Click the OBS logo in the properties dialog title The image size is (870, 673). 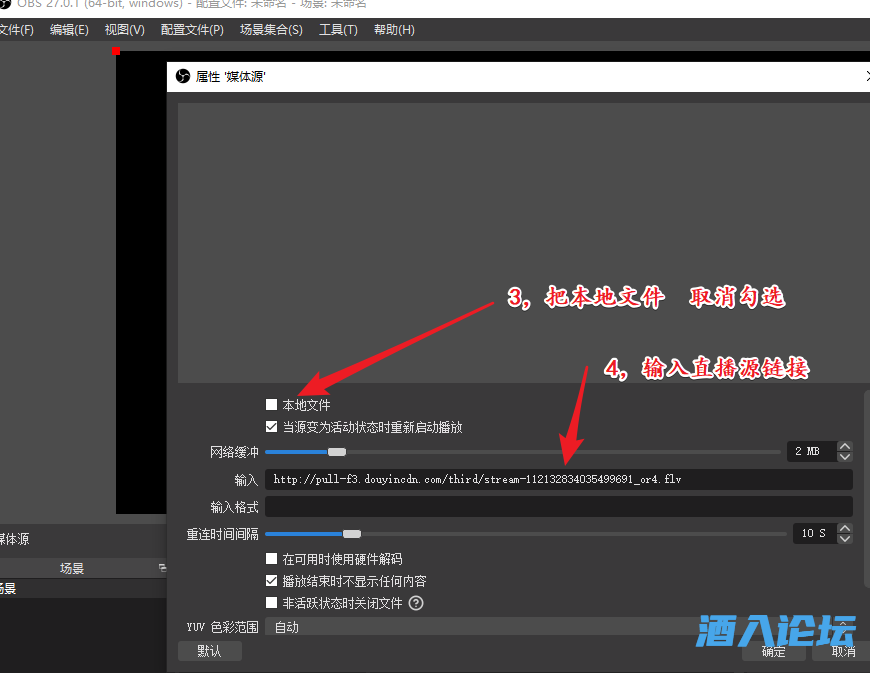(x=183, y=76)
